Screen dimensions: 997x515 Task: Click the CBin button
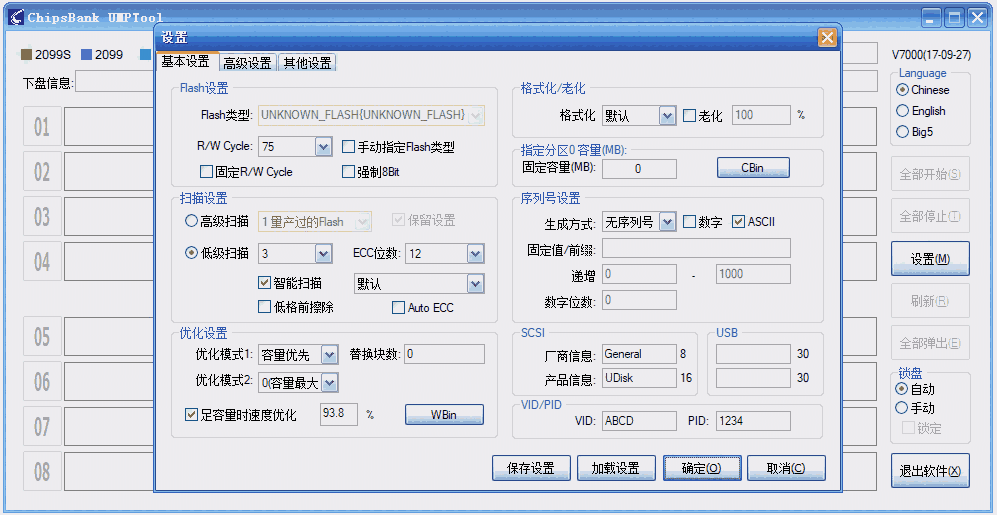[x=753, y=168]
